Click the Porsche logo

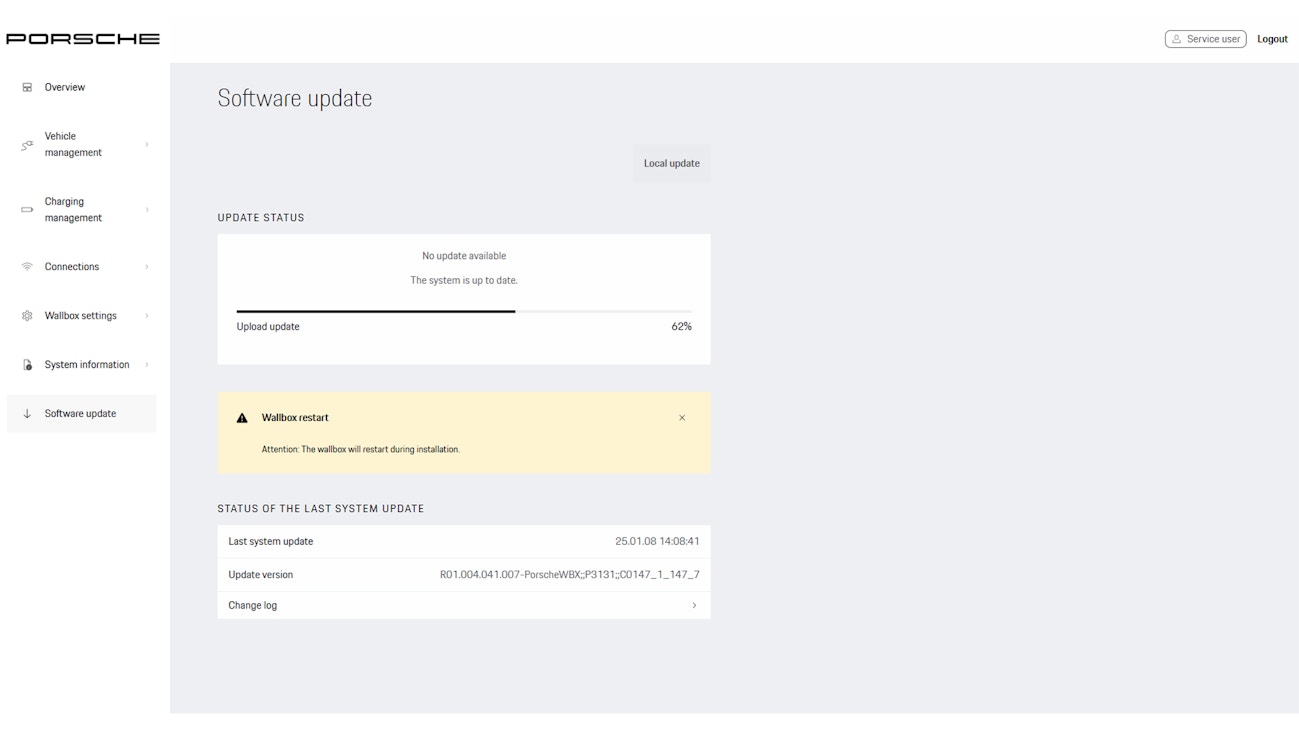[82, 37]
